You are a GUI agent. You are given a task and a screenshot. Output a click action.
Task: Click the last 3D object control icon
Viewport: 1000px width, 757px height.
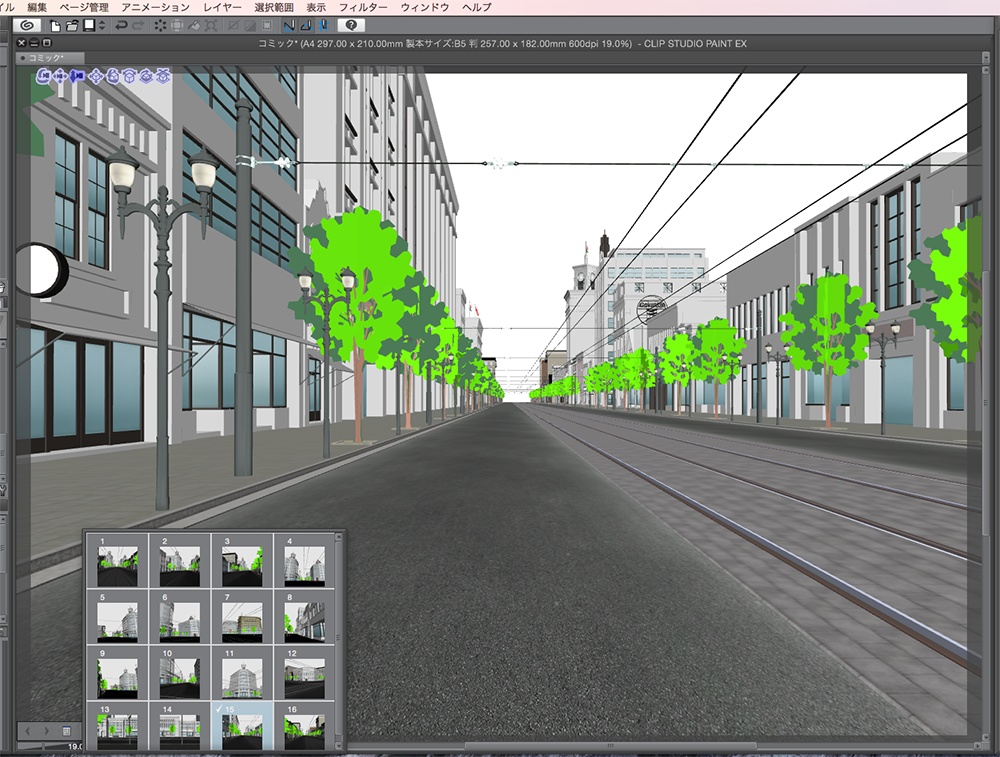pos(163,75)
